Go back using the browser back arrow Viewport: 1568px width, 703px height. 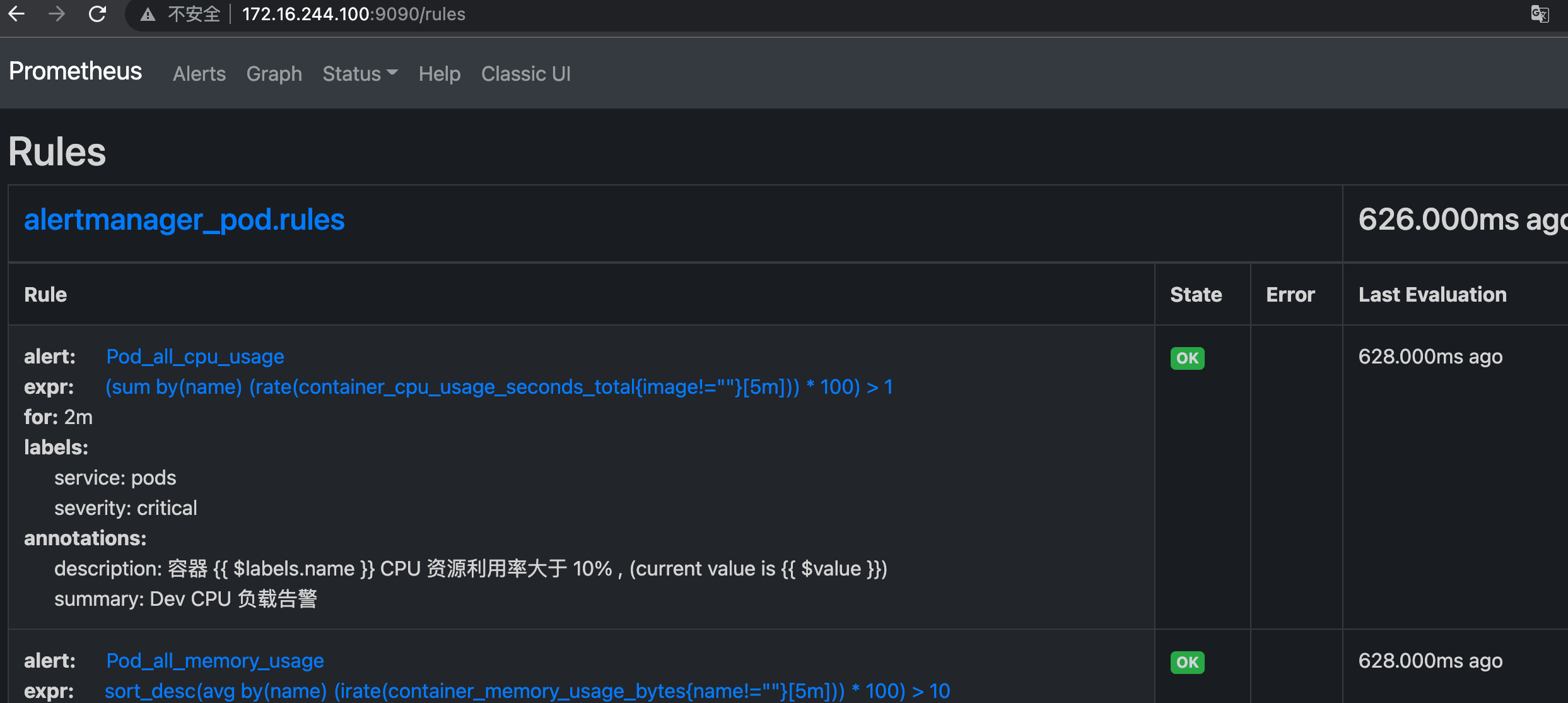(16, 14)
